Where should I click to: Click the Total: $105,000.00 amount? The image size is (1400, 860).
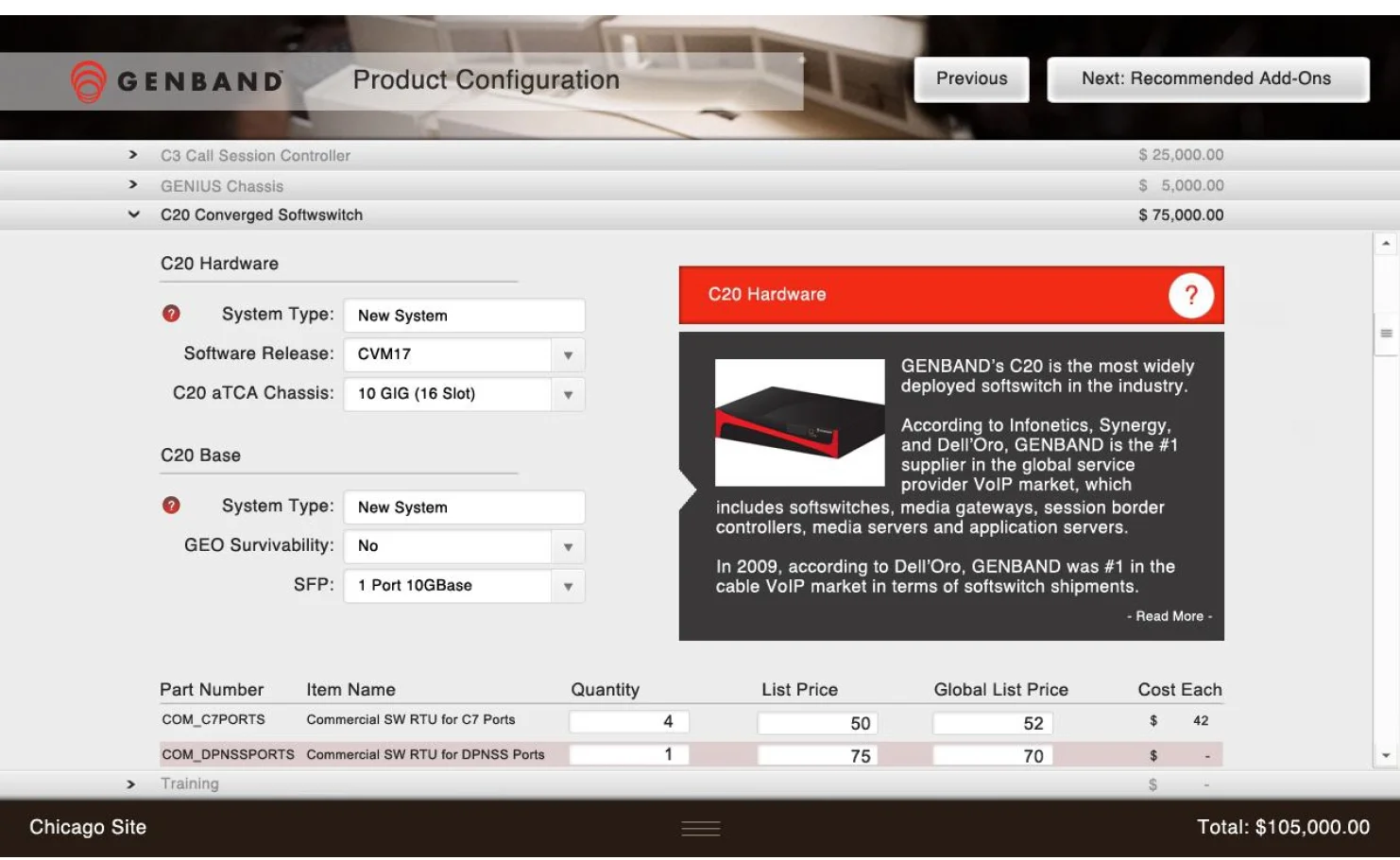pos(1283,828)
